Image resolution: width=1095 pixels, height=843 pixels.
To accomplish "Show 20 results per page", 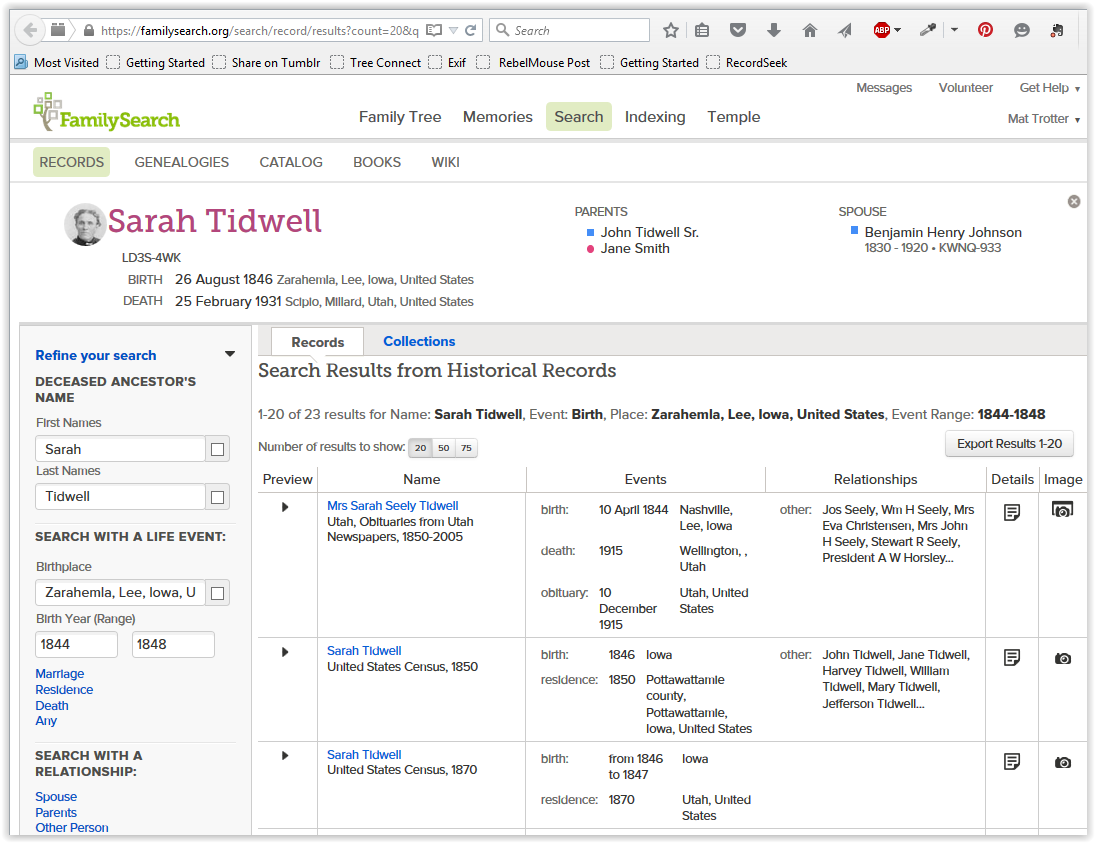I will click(x=420, y=448).
